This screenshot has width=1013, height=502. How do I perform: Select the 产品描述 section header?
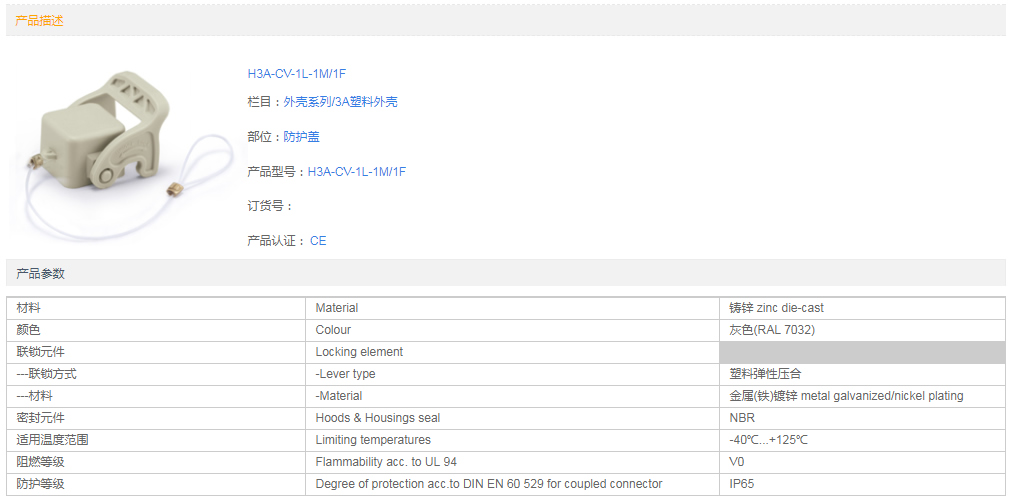(x=40, y=20)
